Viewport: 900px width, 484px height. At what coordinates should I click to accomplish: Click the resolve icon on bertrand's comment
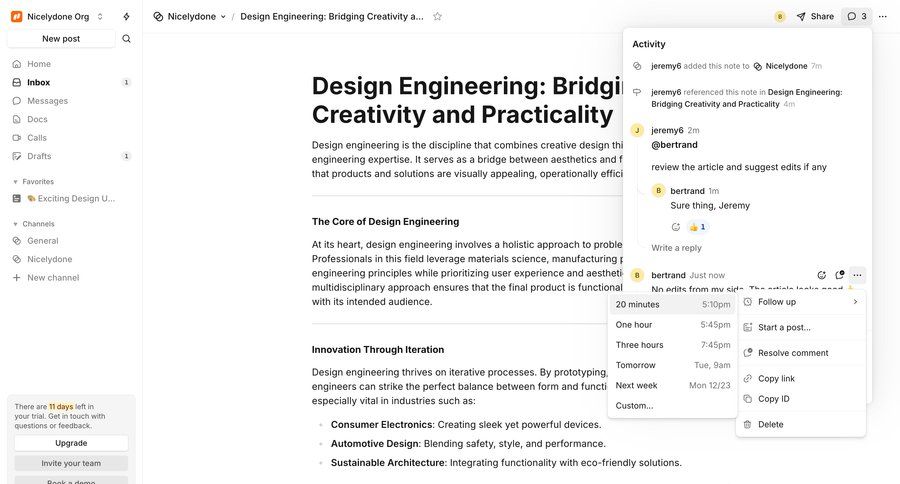(839, 275)
